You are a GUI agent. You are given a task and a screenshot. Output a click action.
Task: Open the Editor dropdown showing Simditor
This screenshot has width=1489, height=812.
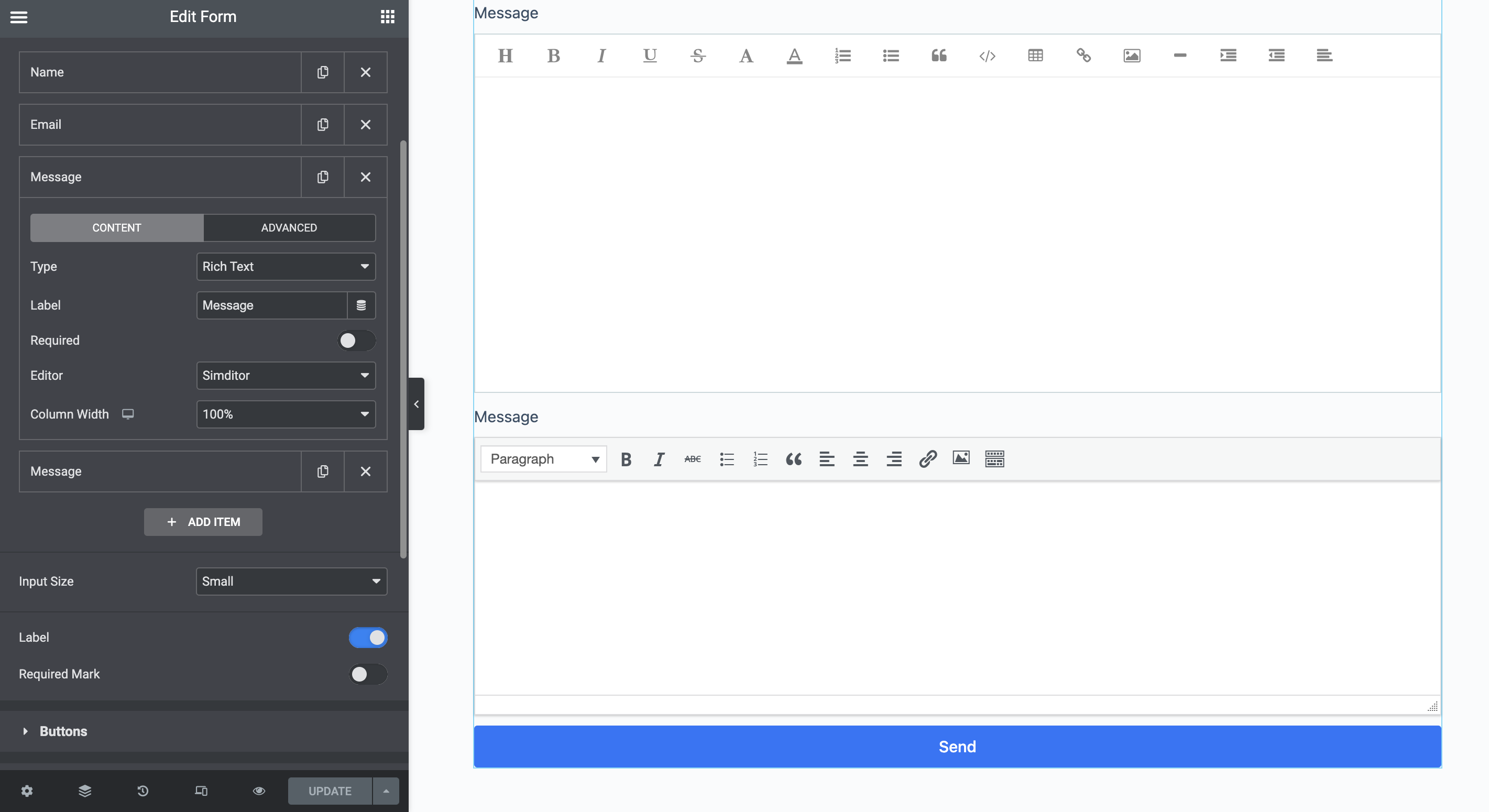point(286,376)
